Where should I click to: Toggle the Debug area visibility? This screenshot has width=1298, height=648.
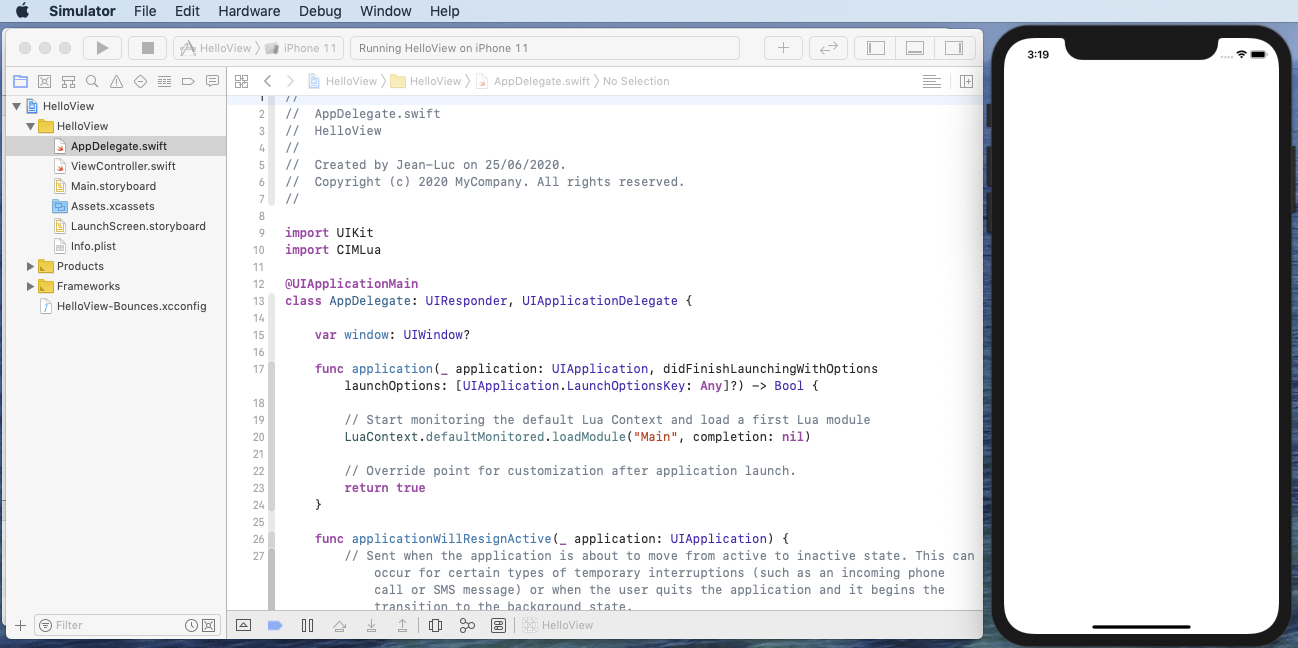point(915,48)
